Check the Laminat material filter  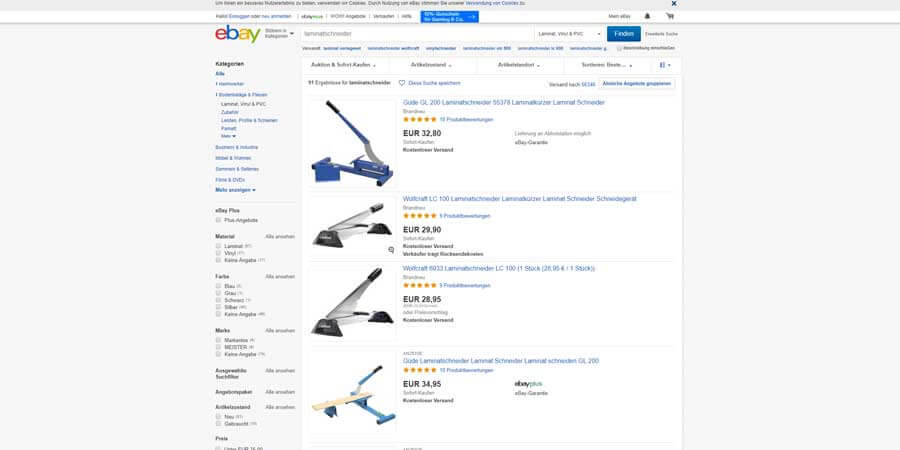coord(218,246)
